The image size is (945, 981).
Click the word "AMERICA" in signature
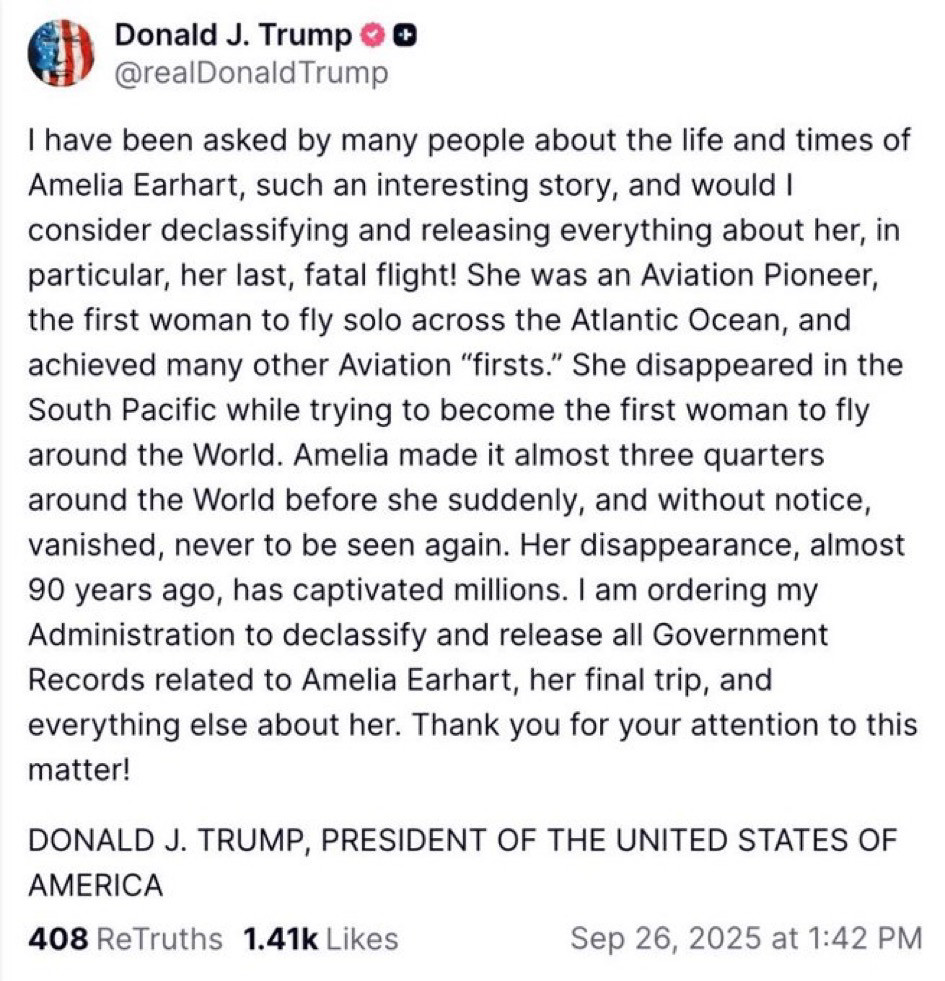(x=96, y=886)
